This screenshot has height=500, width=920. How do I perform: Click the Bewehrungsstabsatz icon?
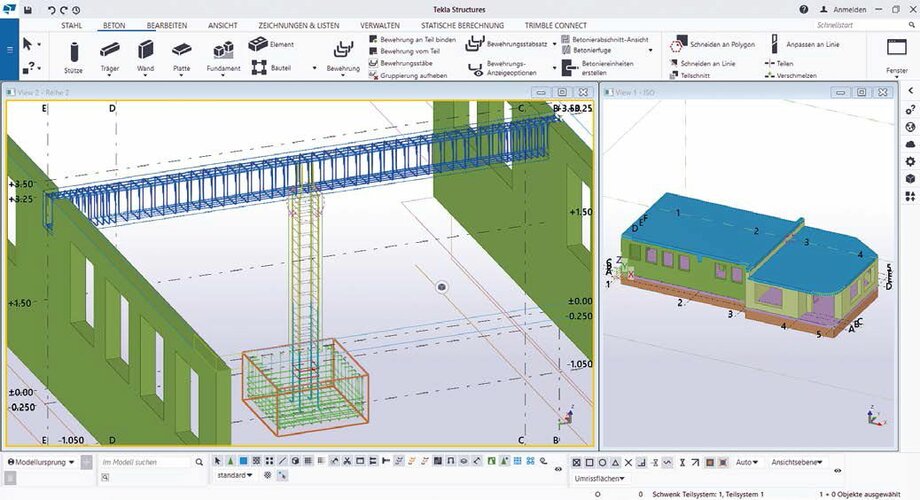tap(475, 43)
